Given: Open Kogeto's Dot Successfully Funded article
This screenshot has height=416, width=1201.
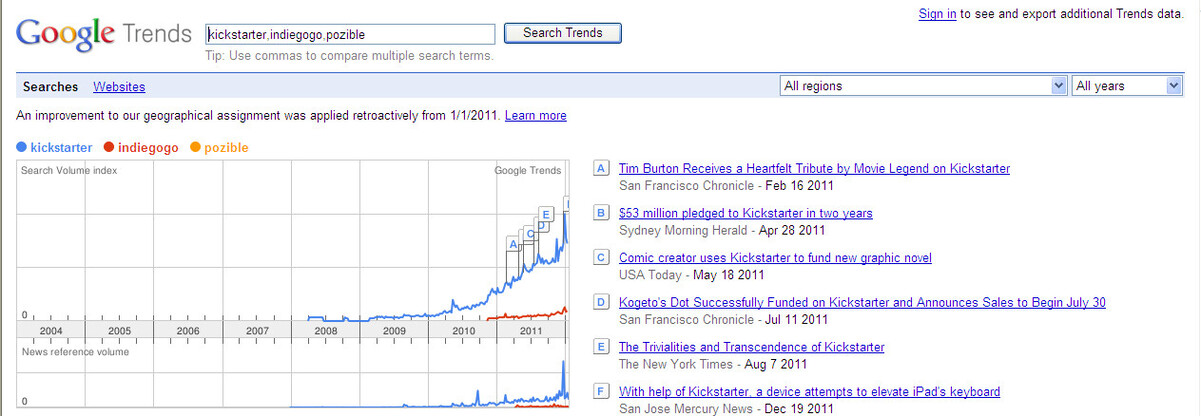Looking at the screenshot, I should 862,302.
